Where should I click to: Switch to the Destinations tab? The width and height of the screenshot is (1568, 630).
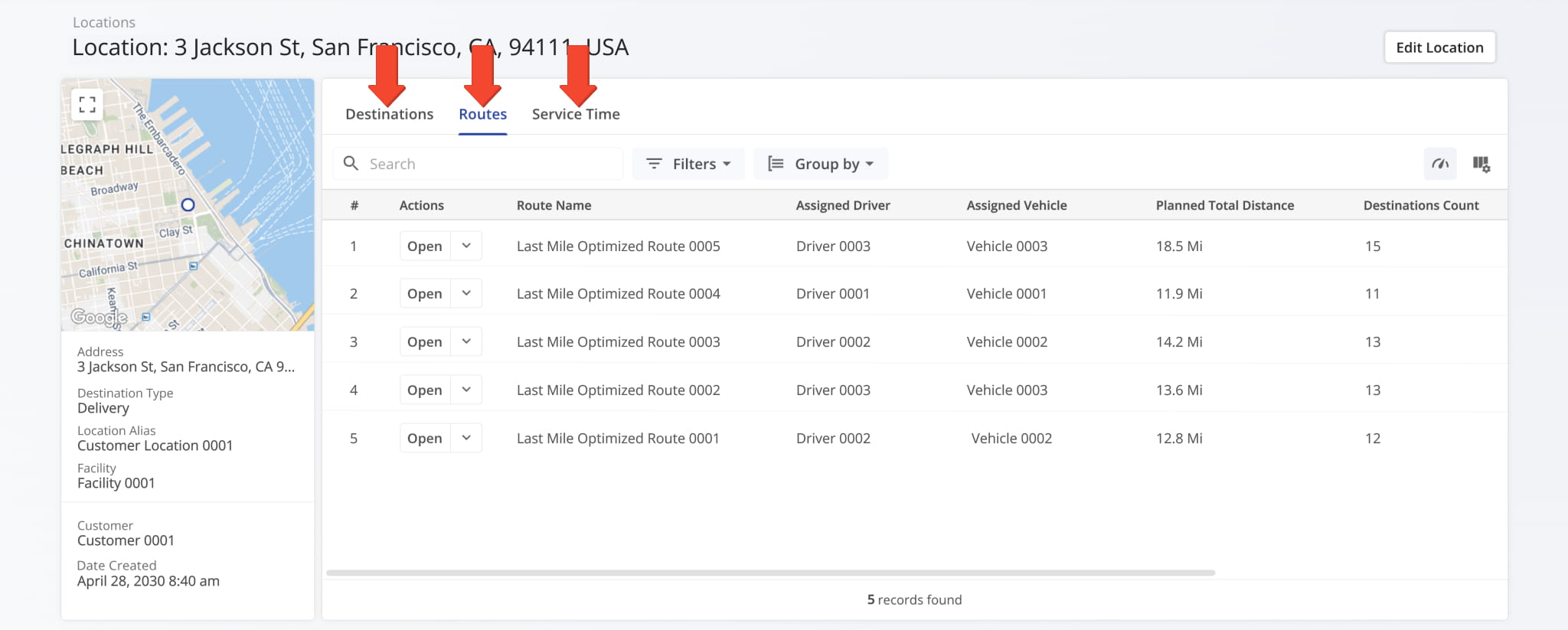[389, 114]
